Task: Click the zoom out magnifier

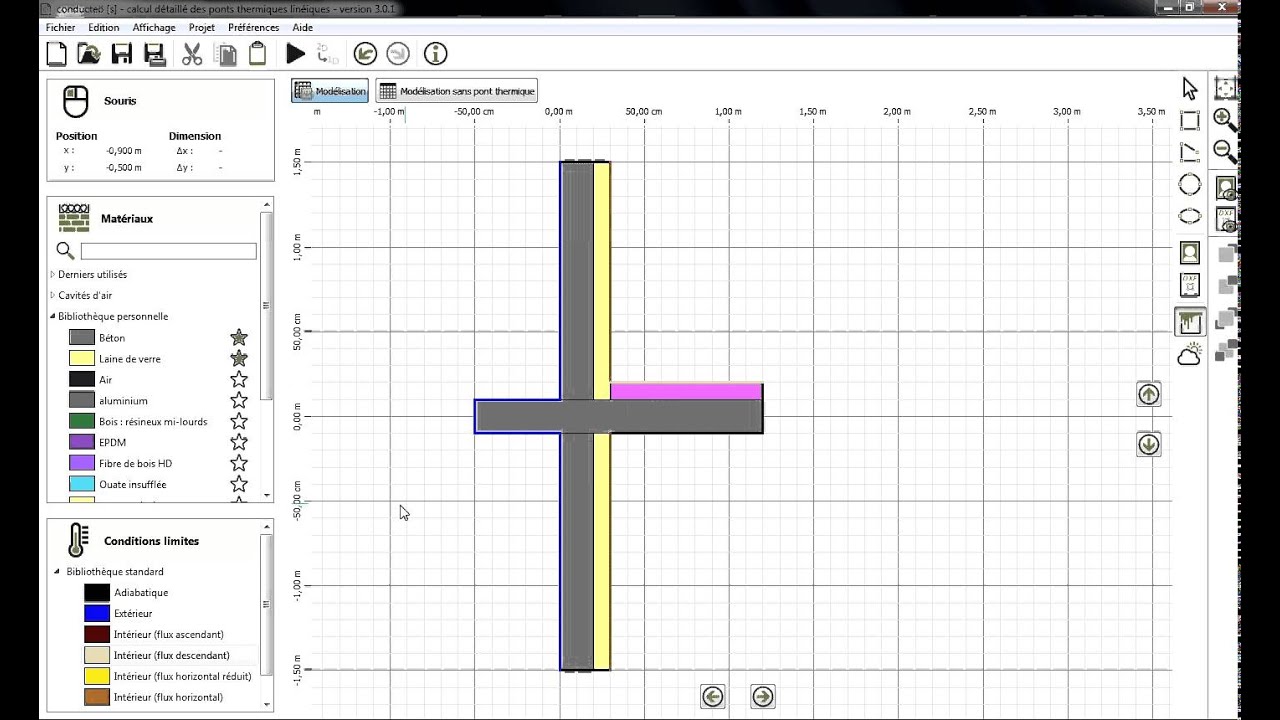Action: coord(1225,152)
